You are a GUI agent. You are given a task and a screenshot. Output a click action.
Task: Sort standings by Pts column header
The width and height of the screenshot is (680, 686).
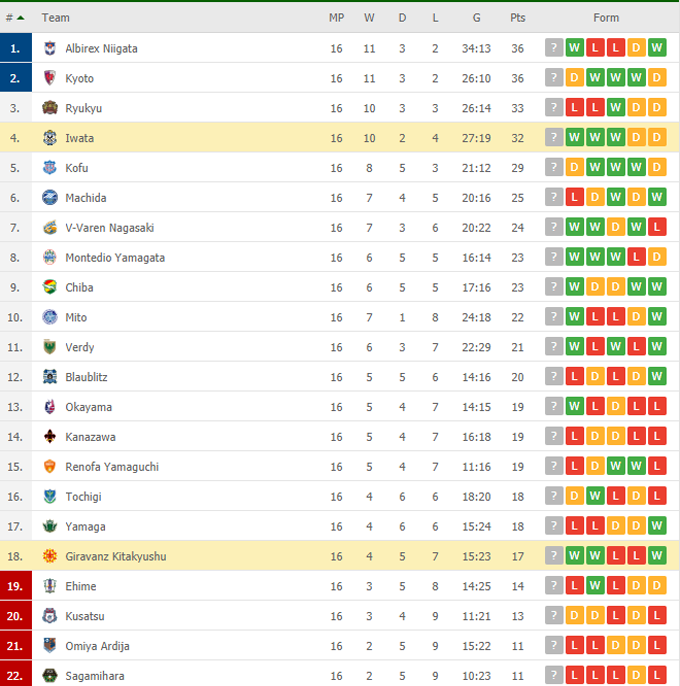click(x=517, y=17)
